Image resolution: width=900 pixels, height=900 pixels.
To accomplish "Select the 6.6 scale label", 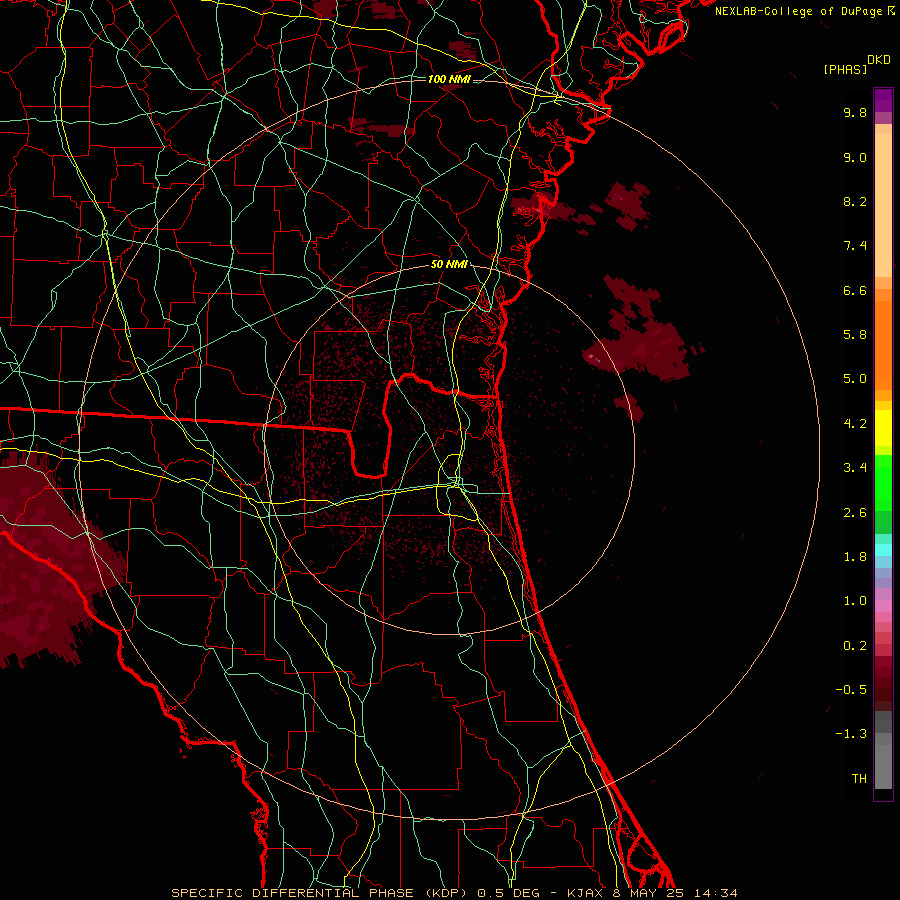I will click(x=855, y=290).
